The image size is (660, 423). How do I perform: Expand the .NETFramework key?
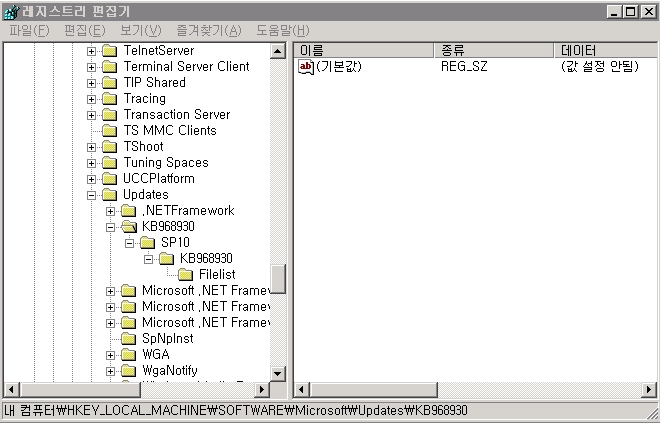tap(110, 211)
